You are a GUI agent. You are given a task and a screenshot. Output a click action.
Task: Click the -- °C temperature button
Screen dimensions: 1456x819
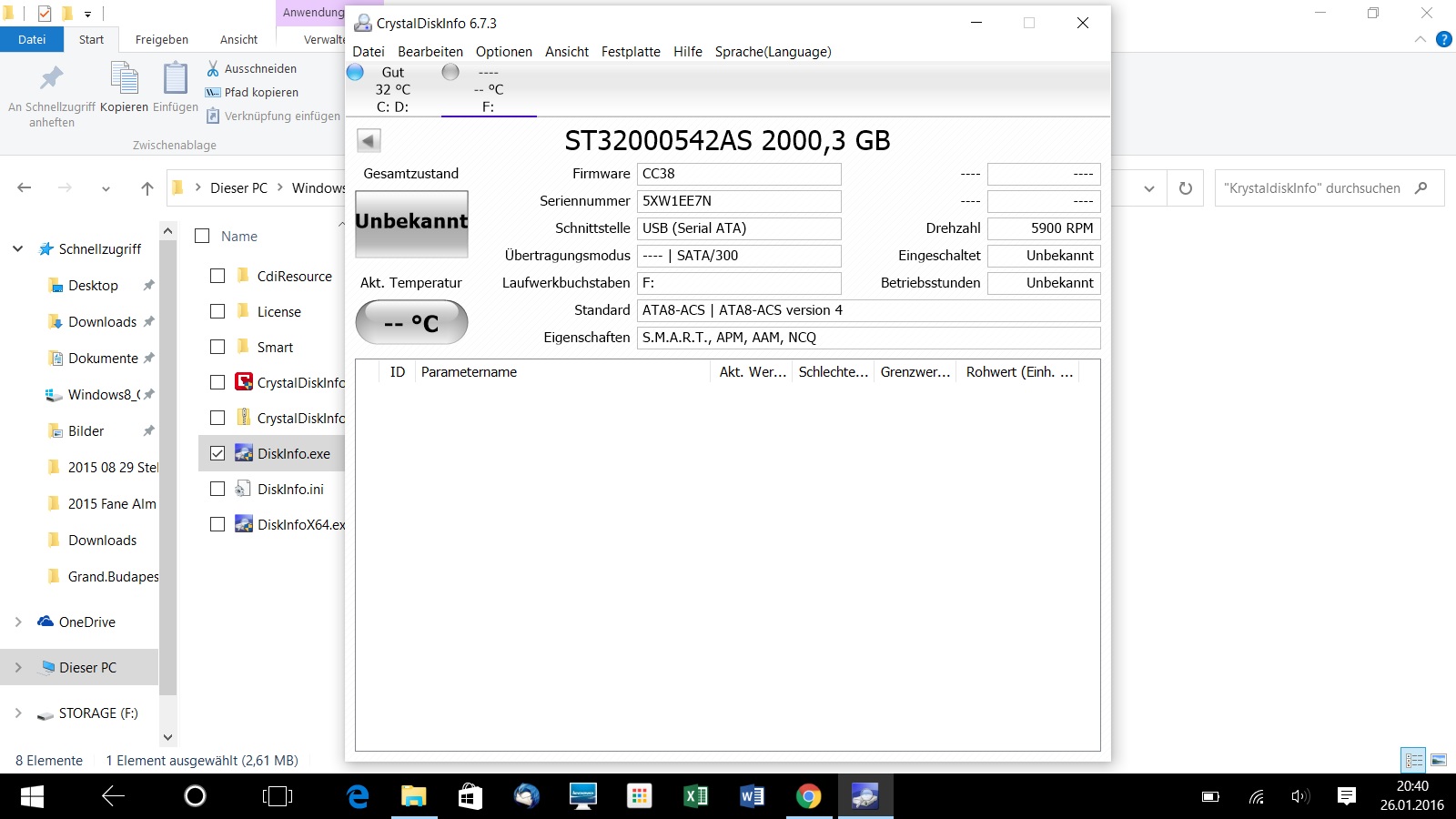pyautogui.click(x=411, y=322)
